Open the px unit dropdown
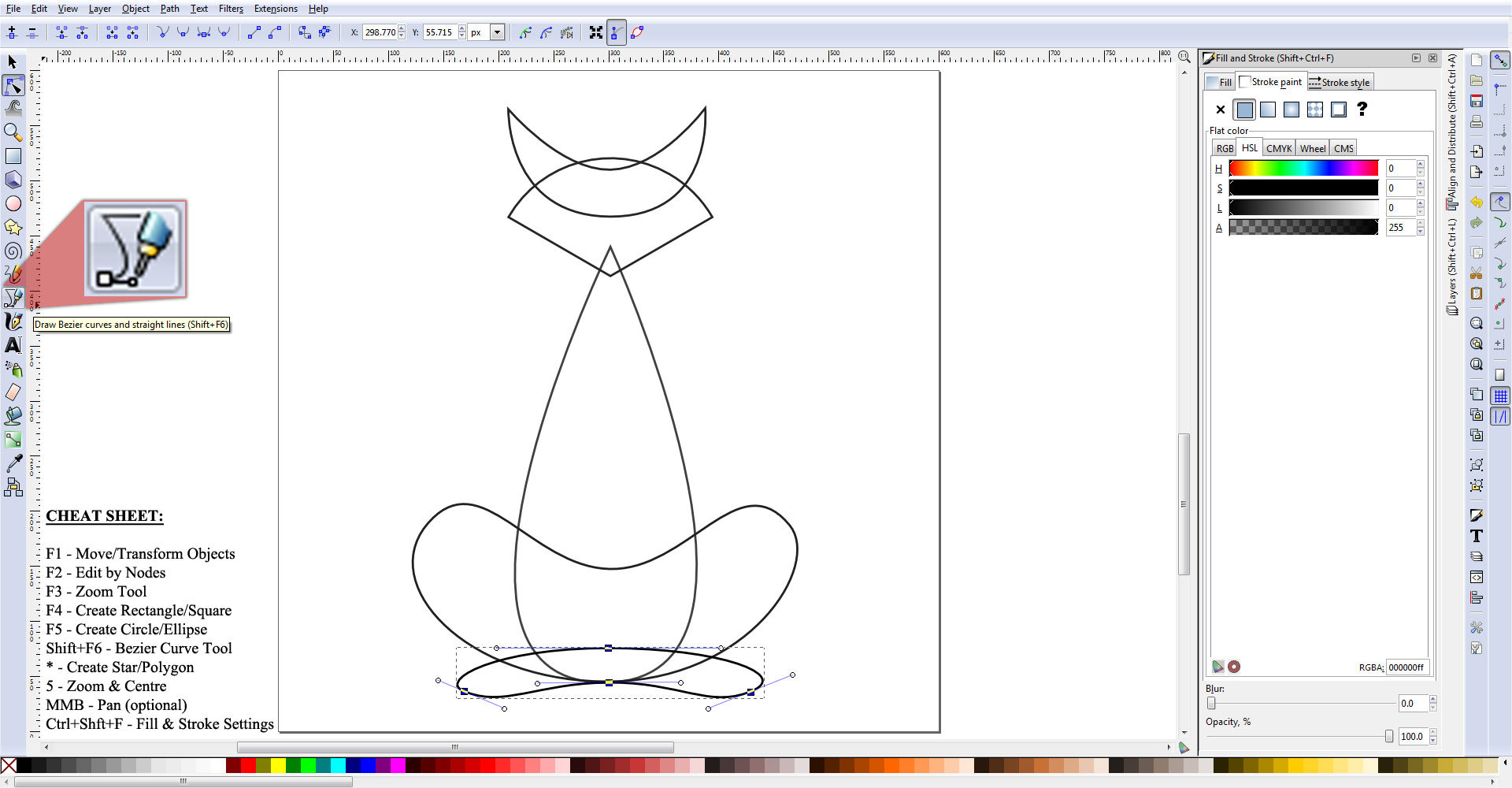1512x788 pixels. click(x=498, y=32)
